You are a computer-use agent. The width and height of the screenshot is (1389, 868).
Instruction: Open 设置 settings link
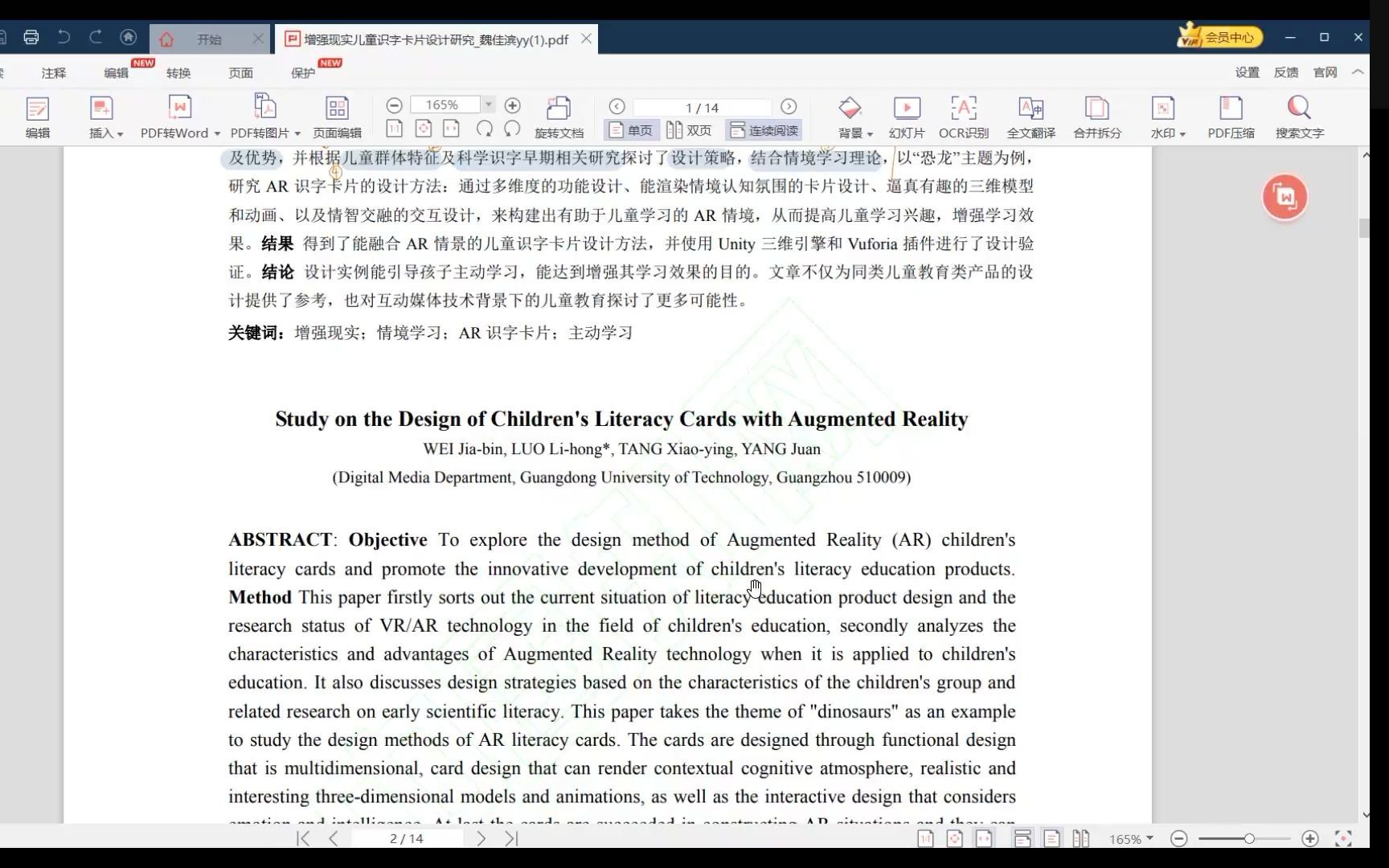(1247, 72)
